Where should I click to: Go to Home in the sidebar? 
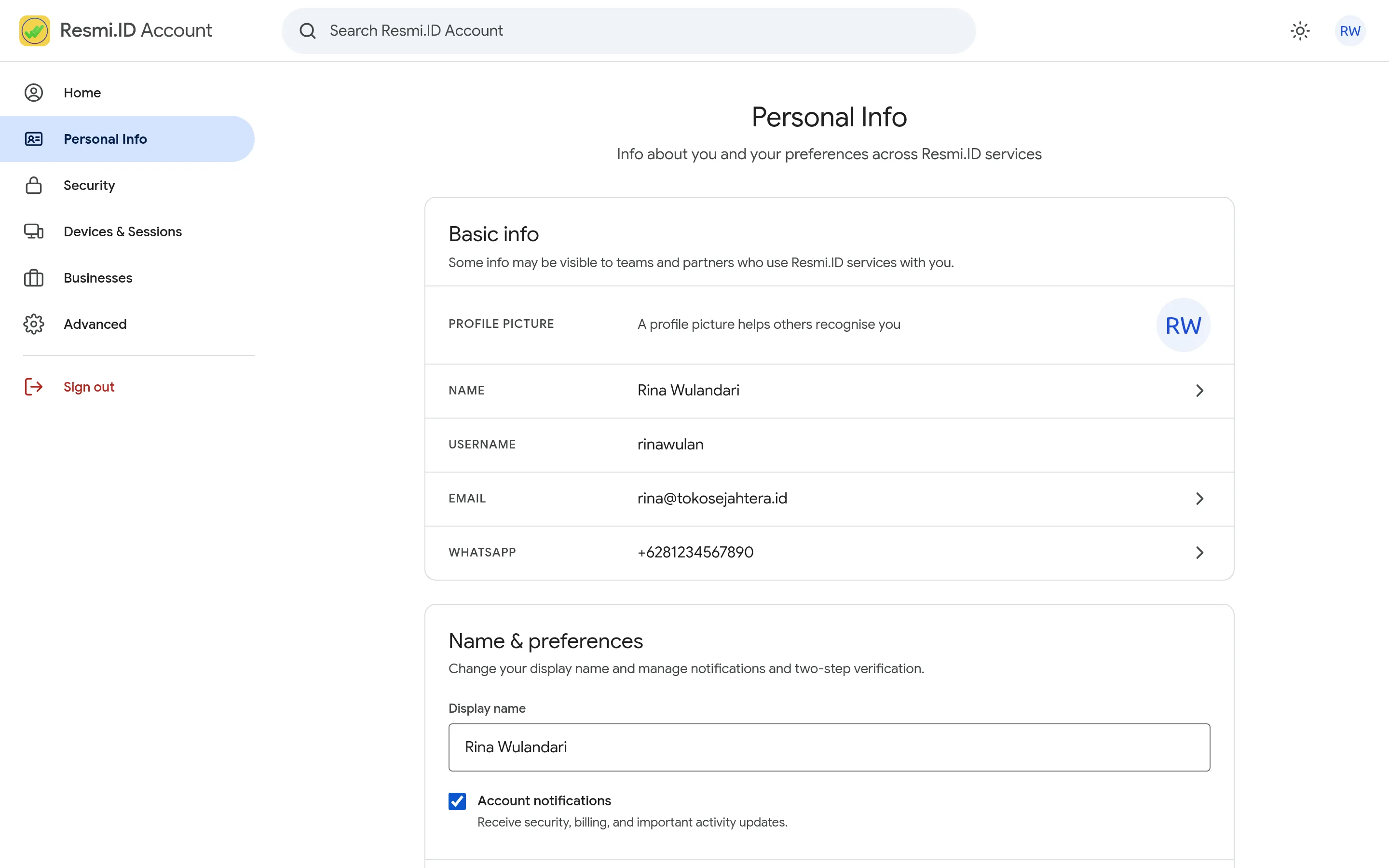click(127, 93)
